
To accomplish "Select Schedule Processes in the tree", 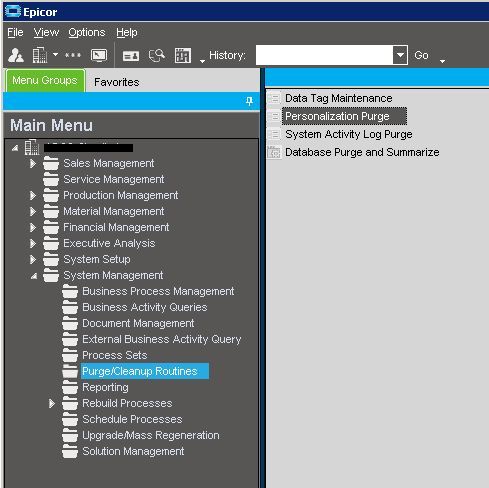I will pyautogui.click(x=132, y=419).
